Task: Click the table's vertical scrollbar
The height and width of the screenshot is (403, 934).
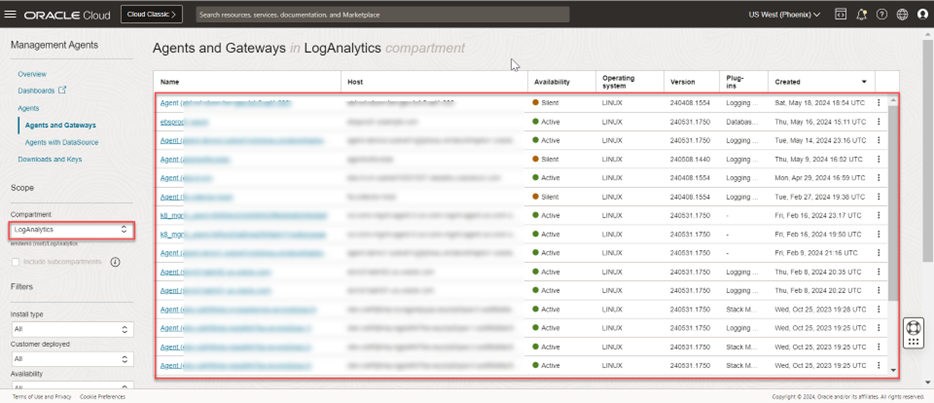Action: point(892,202)
